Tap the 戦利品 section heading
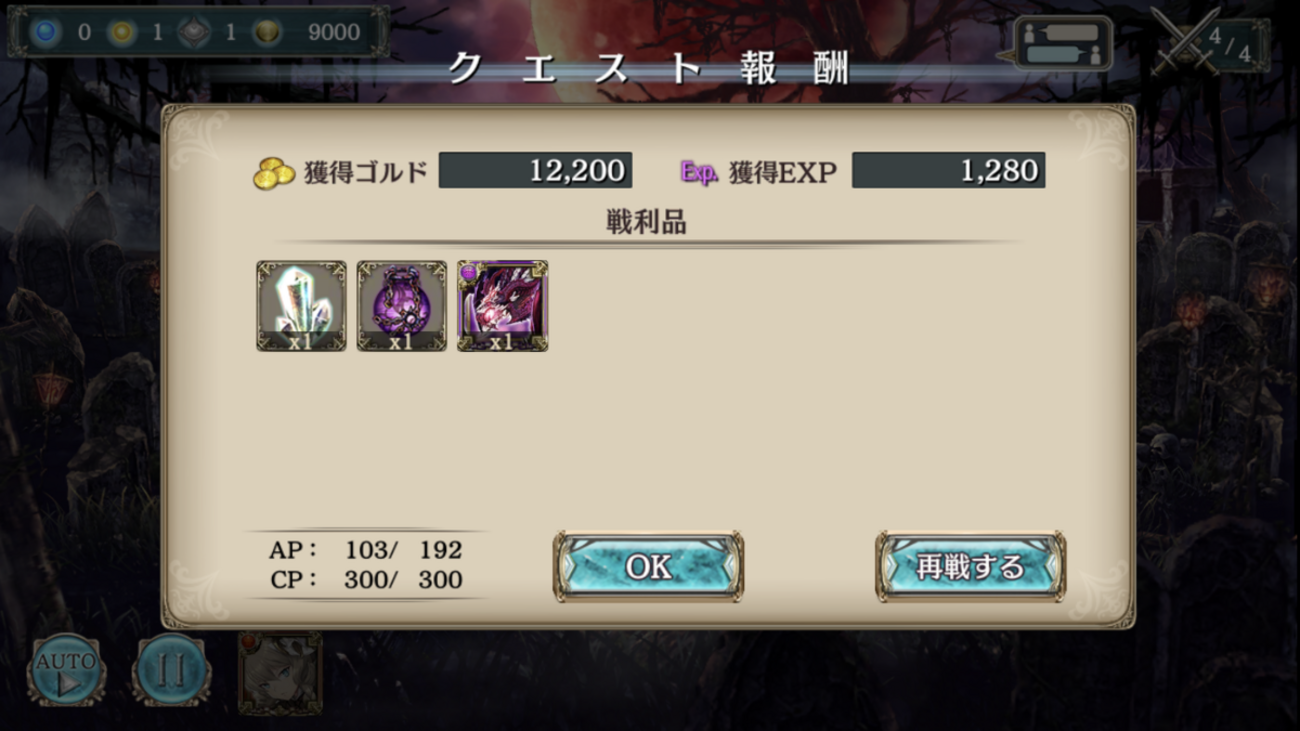The image size is (1300, 731). pos(646,222)
